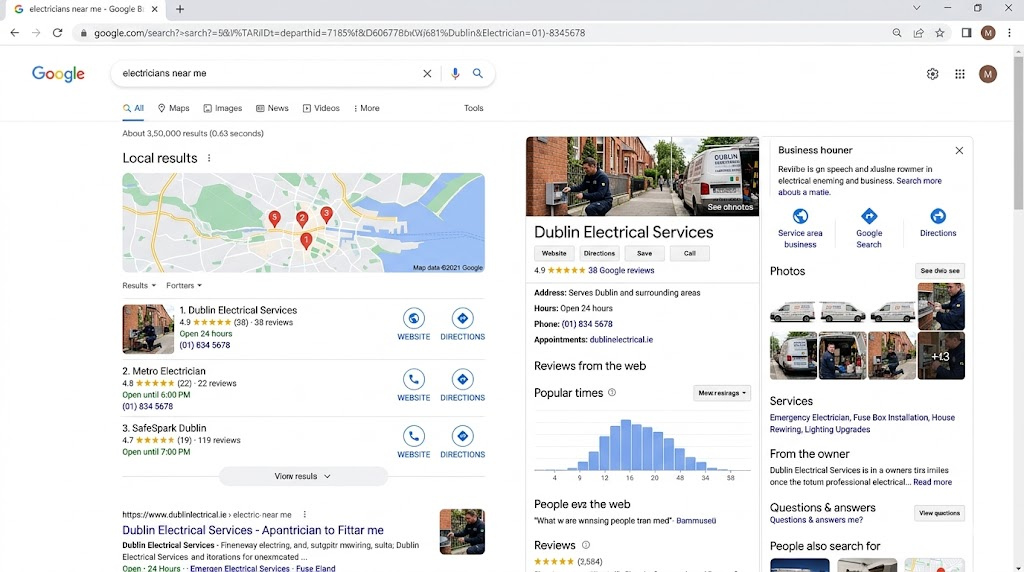Click Directions button in knowledge panel
The height and width of the screenshot is (572, 1024).
[x=599, y=253]
